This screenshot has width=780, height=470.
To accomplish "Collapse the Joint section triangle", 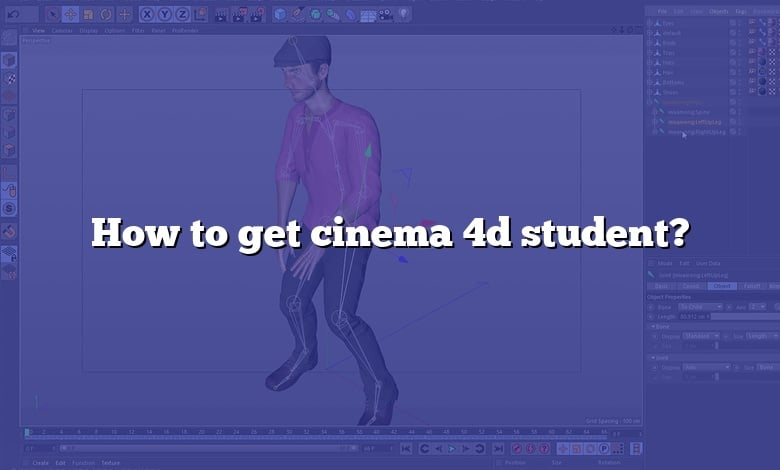I will point(653,358).
